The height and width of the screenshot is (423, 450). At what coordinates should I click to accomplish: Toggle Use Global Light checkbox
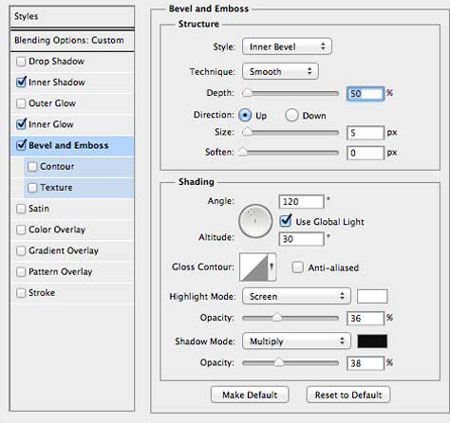285,221
